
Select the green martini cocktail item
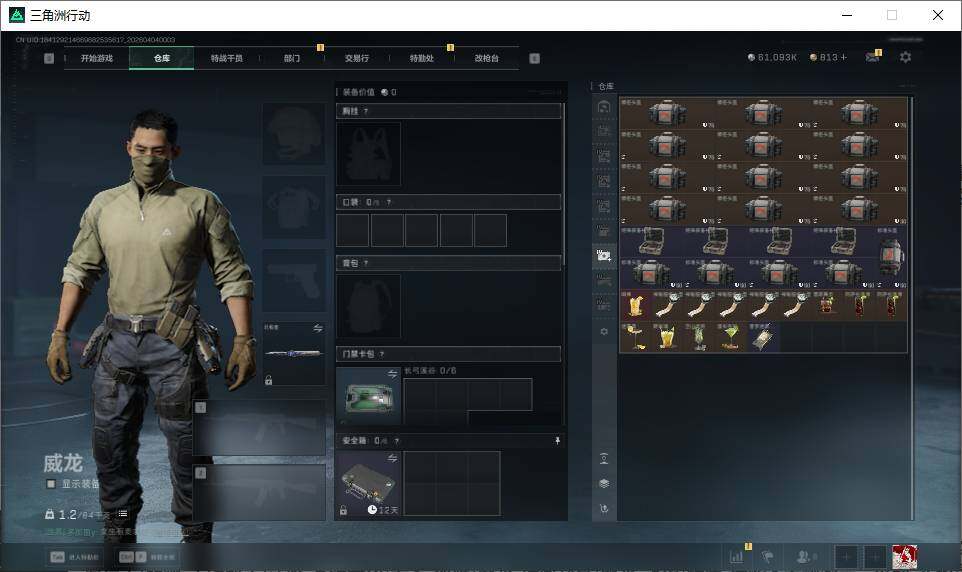tap(731, 337)
